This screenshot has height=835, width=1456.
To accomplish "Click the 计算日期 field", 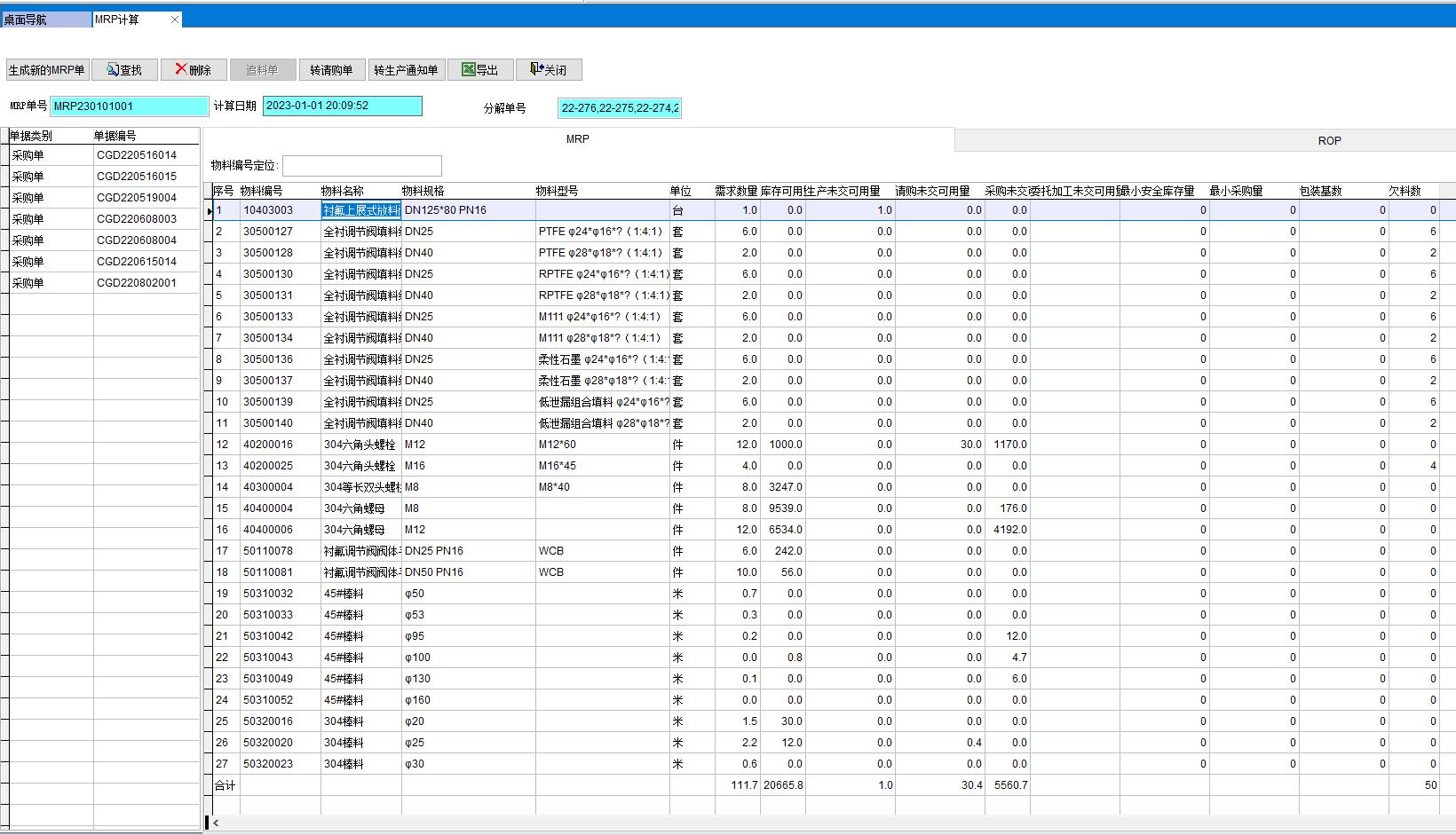I will tap(342, 106).
